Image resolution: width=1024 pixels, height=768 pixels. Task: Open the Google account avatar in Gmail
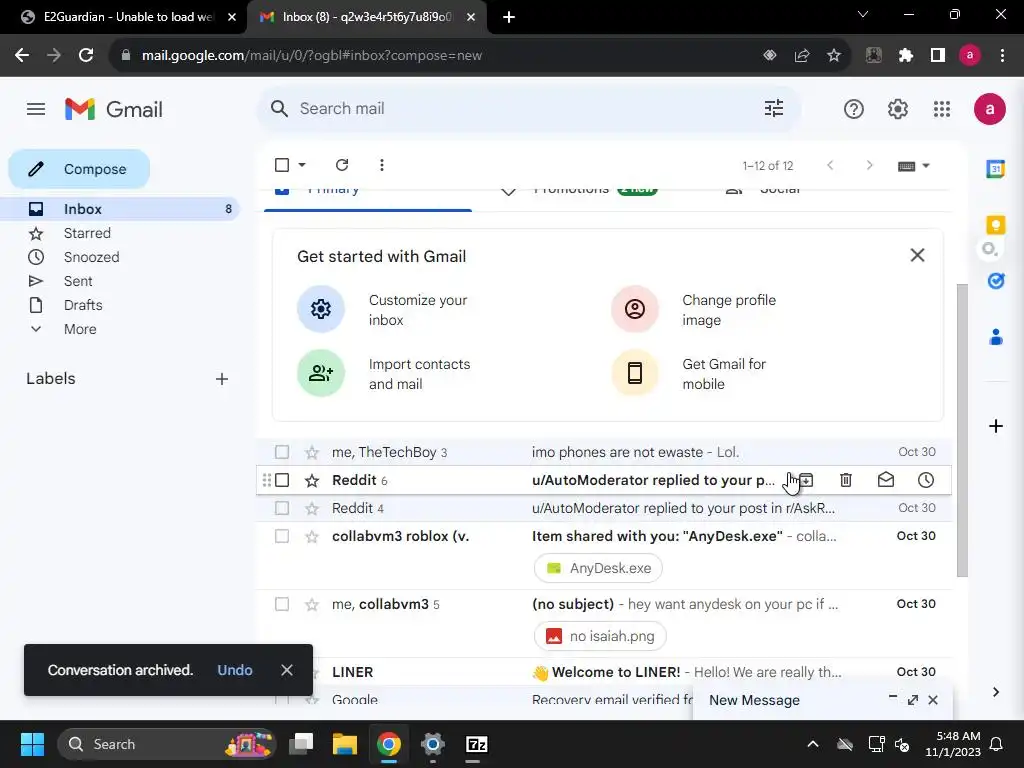[x=989, y=109]
